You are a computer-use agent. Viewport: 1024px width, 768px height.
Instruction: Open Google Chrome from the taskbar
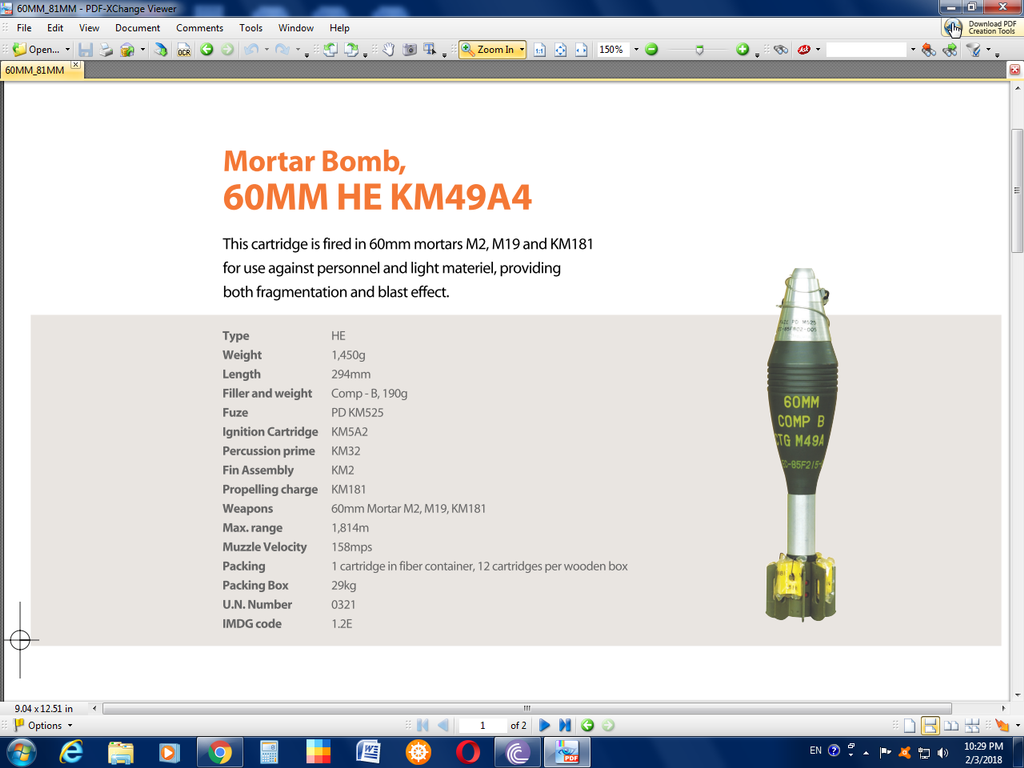tap(220, 752)
